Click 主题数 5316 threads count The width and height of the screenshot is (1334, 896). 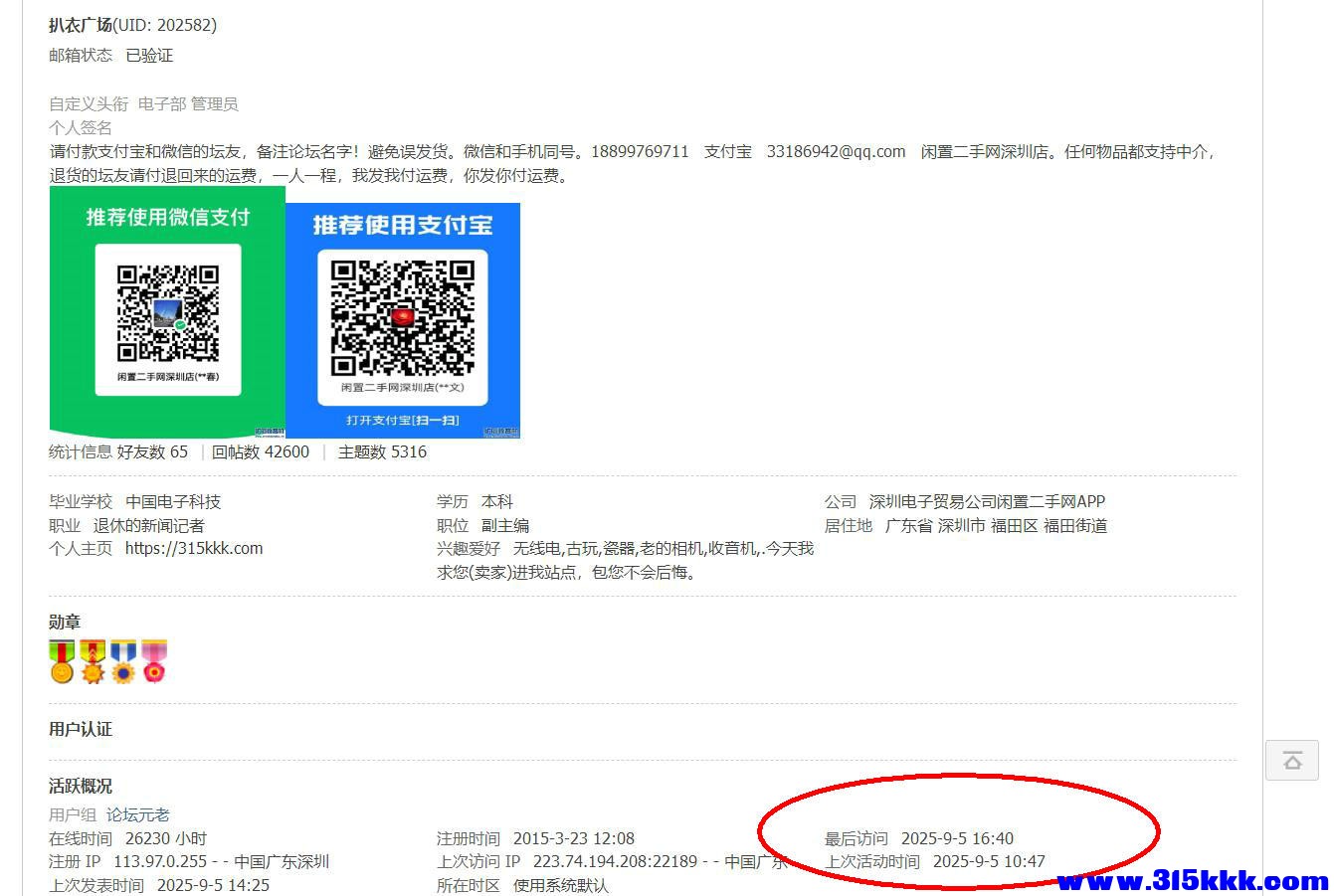tap(382, 451)
